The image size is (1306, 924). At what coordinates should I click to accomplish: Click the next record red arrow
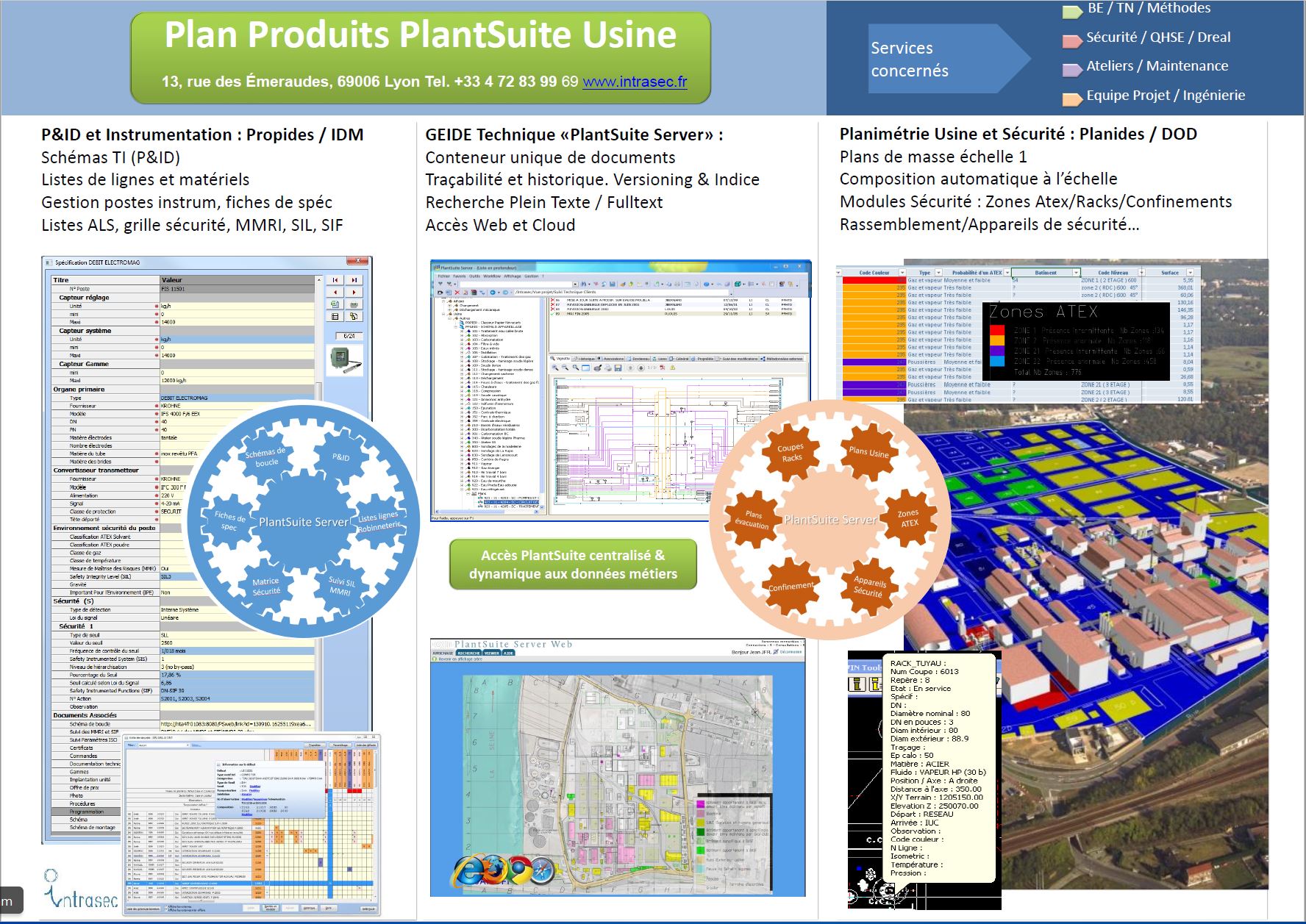[x=354, y=293]
